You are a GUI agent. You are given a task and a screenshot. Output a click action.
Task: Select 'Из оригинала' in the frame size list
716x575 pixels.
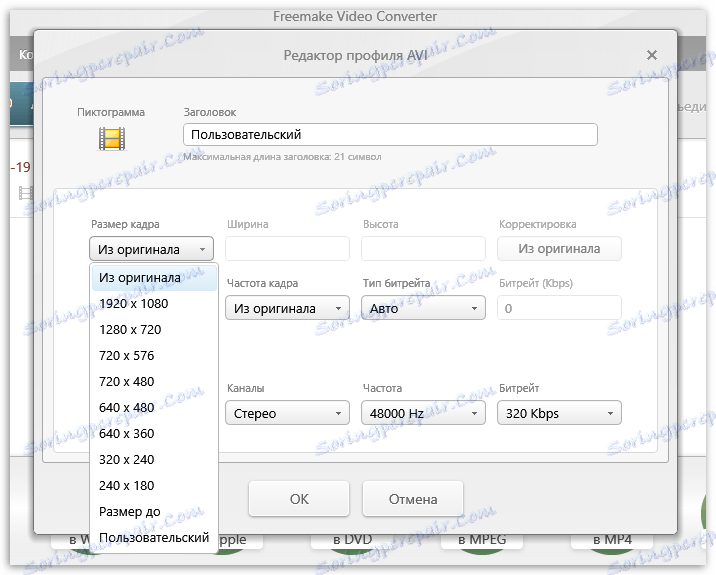[x=154, y=277]
